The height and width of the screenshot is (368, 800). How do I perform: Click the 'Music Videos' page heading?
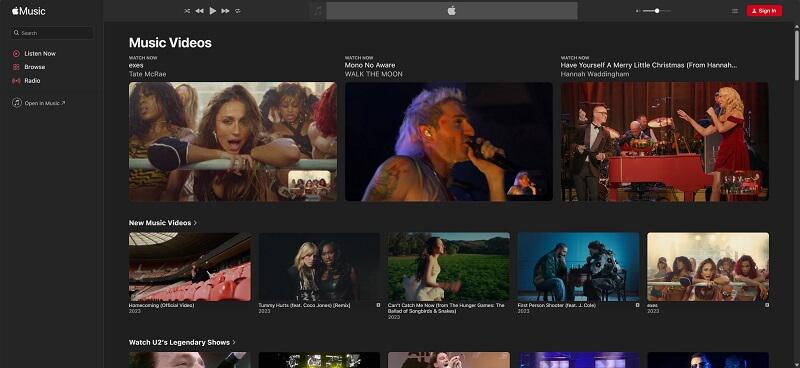point(170,43)
